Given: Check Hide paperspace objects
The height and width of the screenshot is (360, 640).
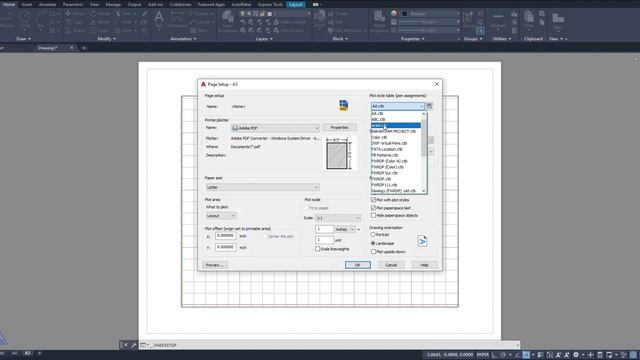Looking at the screenshot, I should 373,215.
